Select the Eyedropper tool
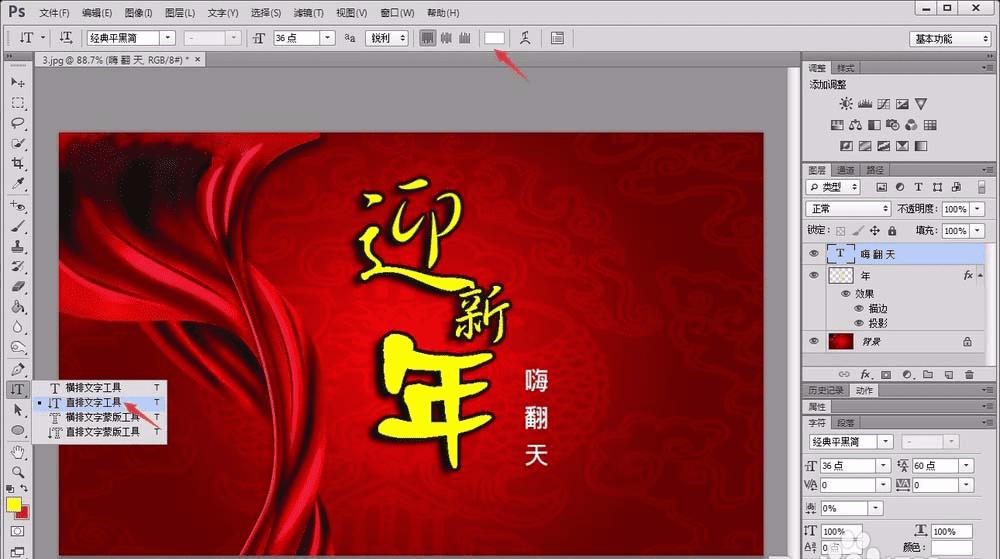Image resolution: width=1000 pixels, height=559 pixels. 17,184
